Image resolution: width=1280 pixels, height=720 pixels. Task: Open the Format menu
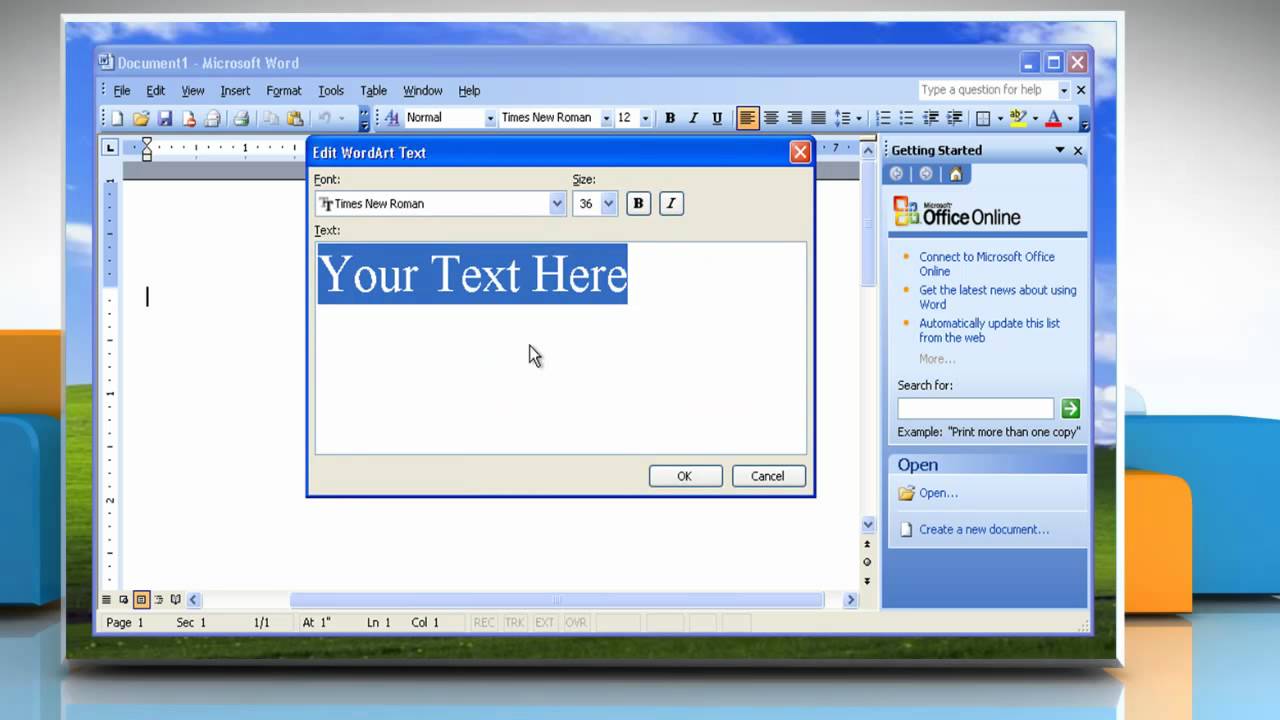284,90
